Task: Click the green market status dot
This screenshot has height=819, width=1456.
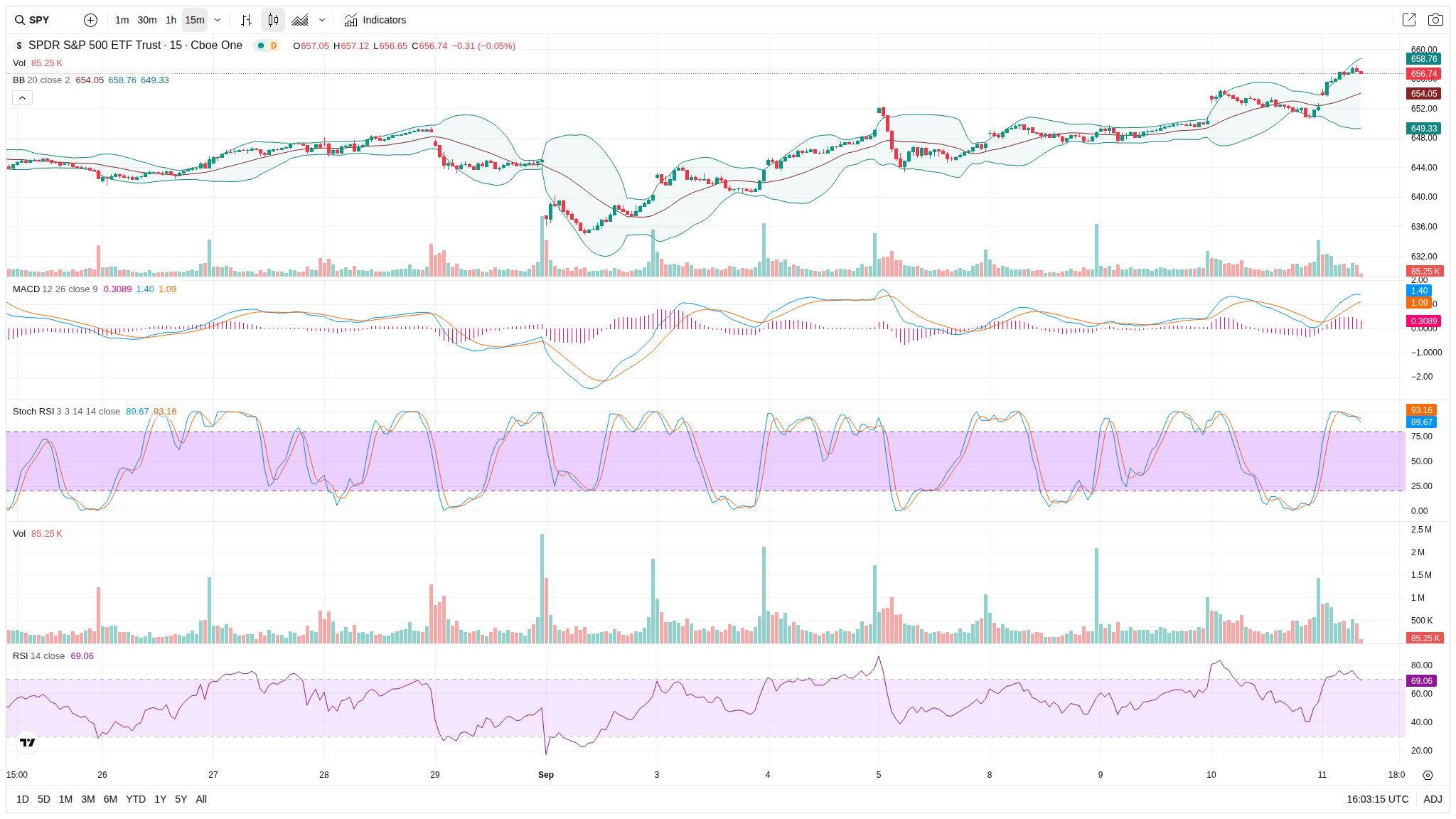Action: tap(261, 45)
